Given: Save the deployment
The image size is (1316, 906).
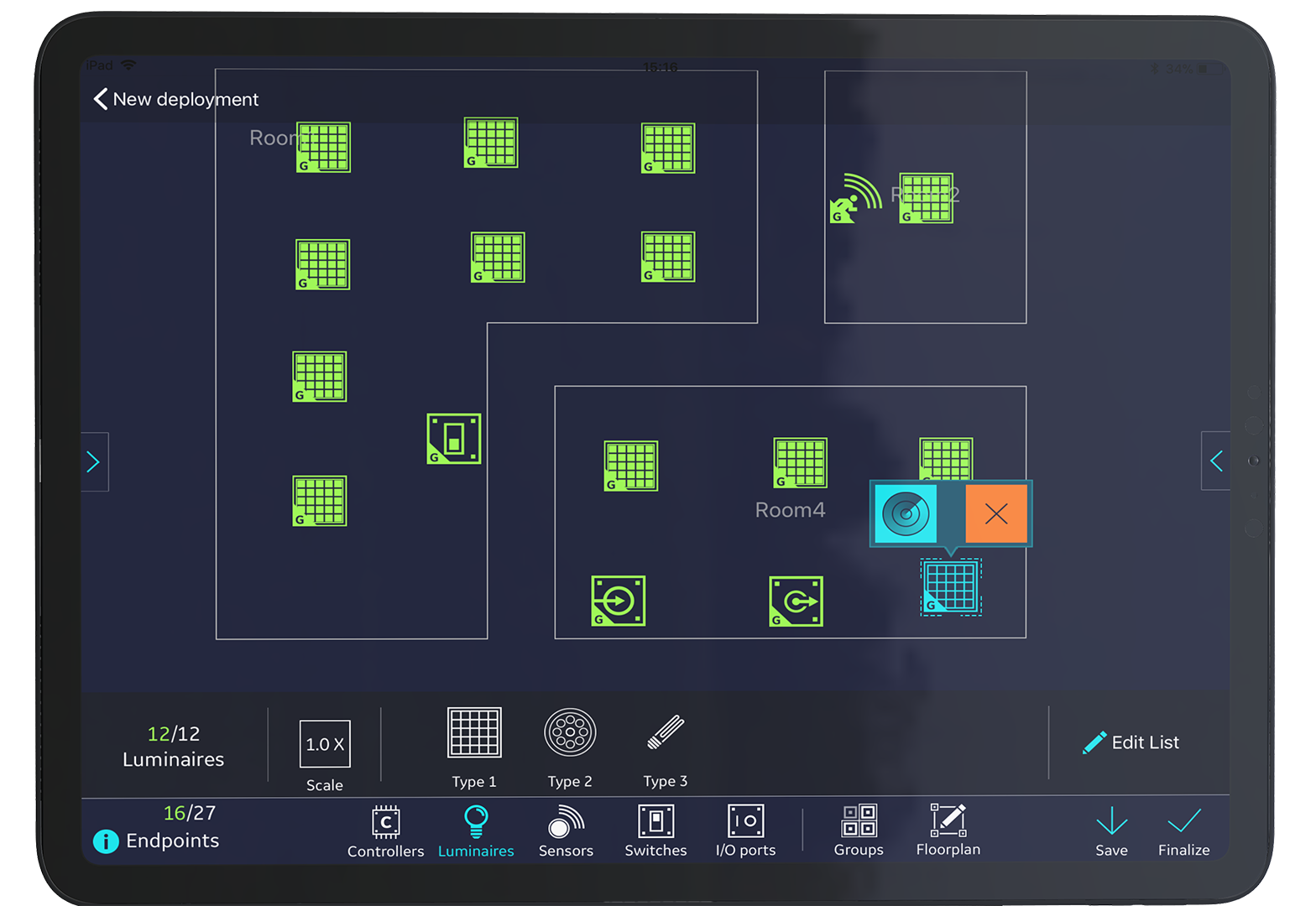Looking at the screenshot, I should click(1111, 831).
